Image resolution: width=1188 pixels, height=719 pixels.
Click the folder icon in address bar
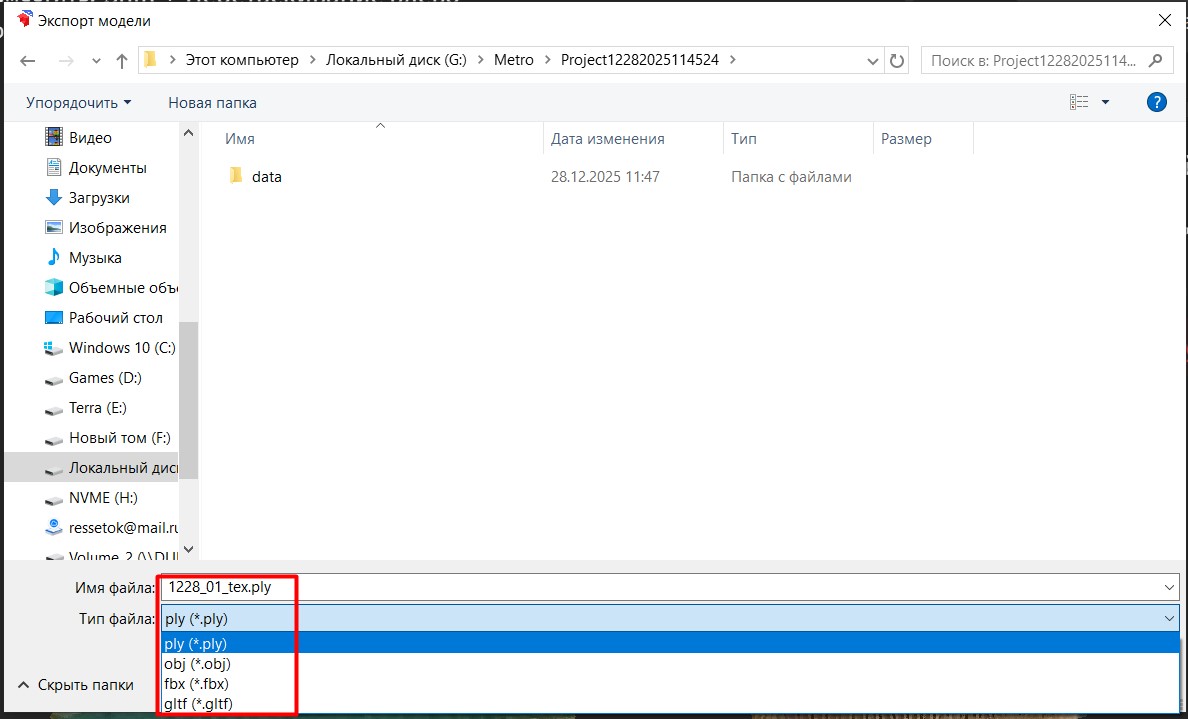point(151,60)
